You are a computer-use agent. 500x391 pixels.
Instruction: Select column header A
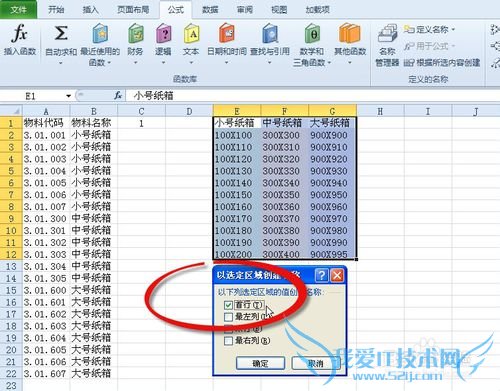(x=46, y=111)
